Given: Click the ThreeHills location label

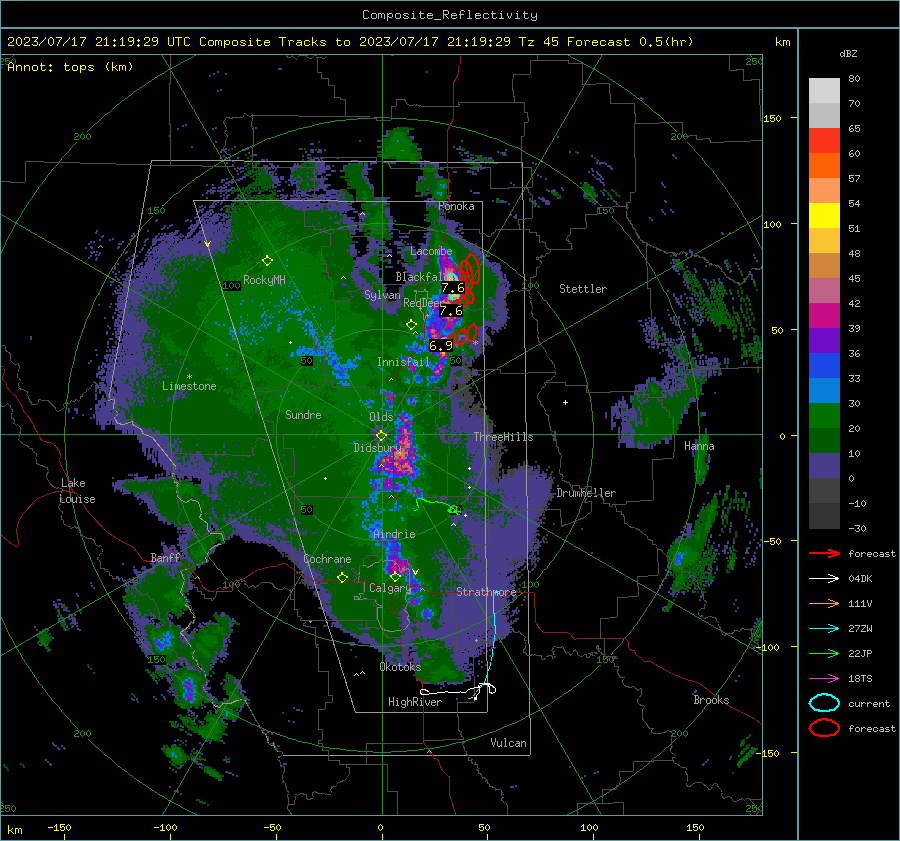Looking at the screenshot, I should [503, 437].
